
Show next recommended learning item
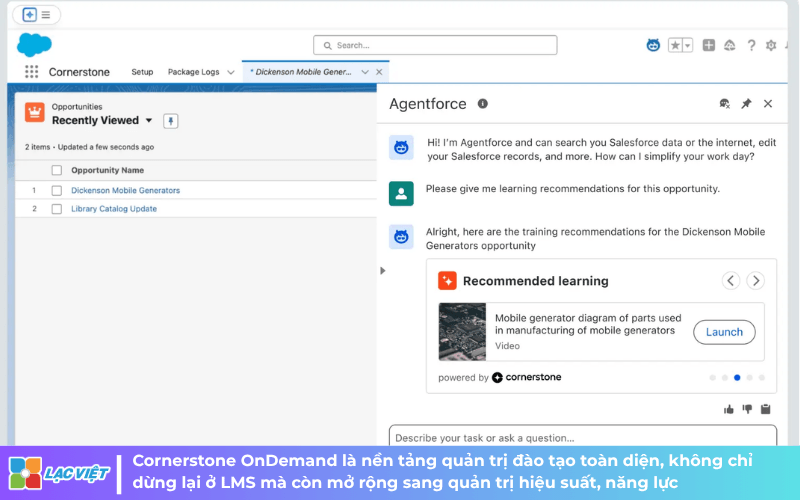pos(756,281)
